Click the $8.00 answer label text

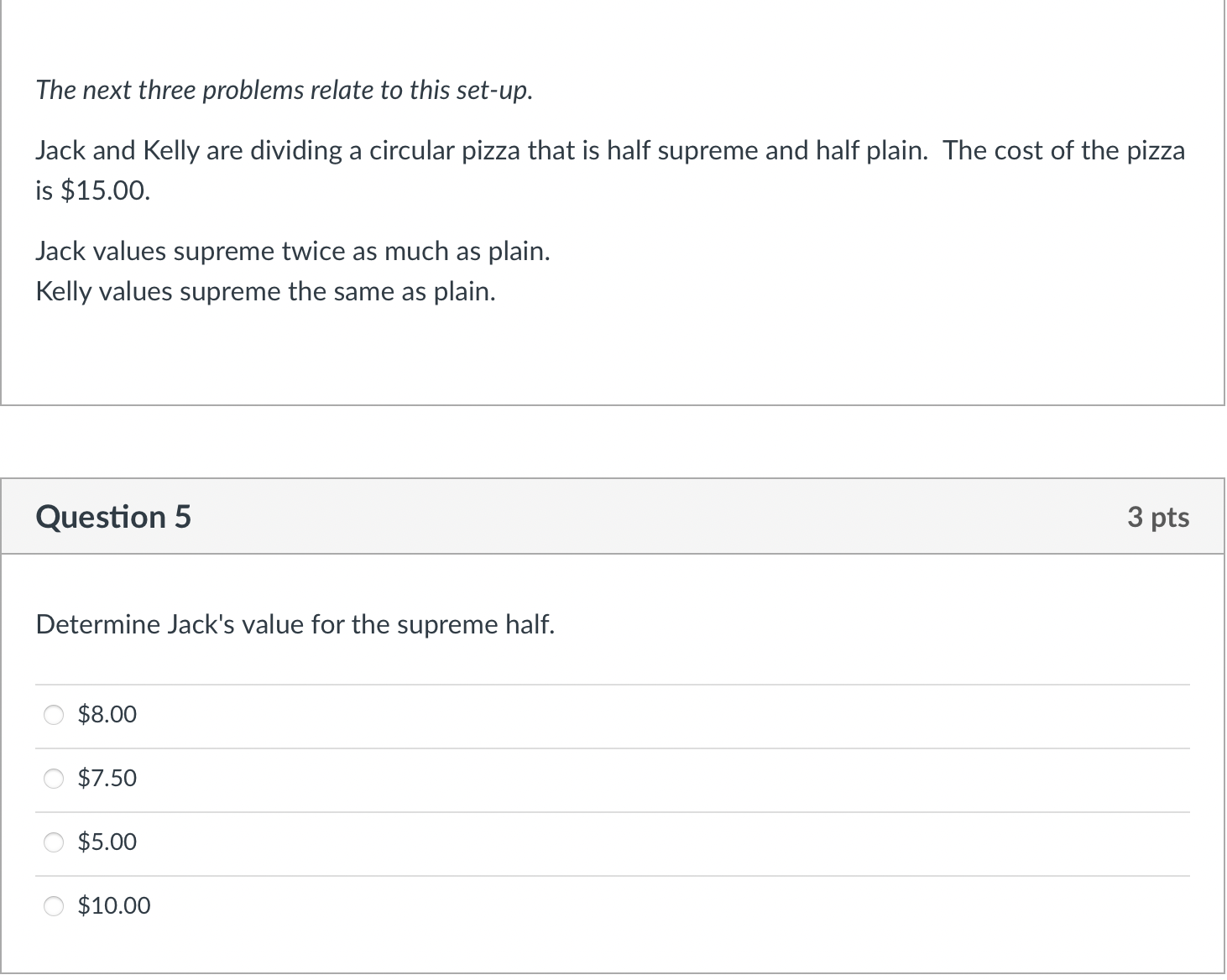(x=107, y=716)
